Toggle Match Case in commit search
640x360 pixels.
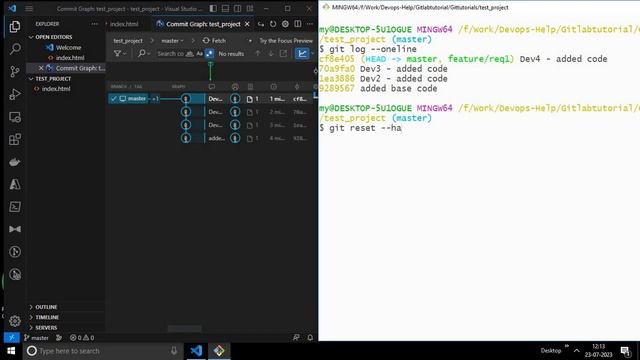click(199, 53)
